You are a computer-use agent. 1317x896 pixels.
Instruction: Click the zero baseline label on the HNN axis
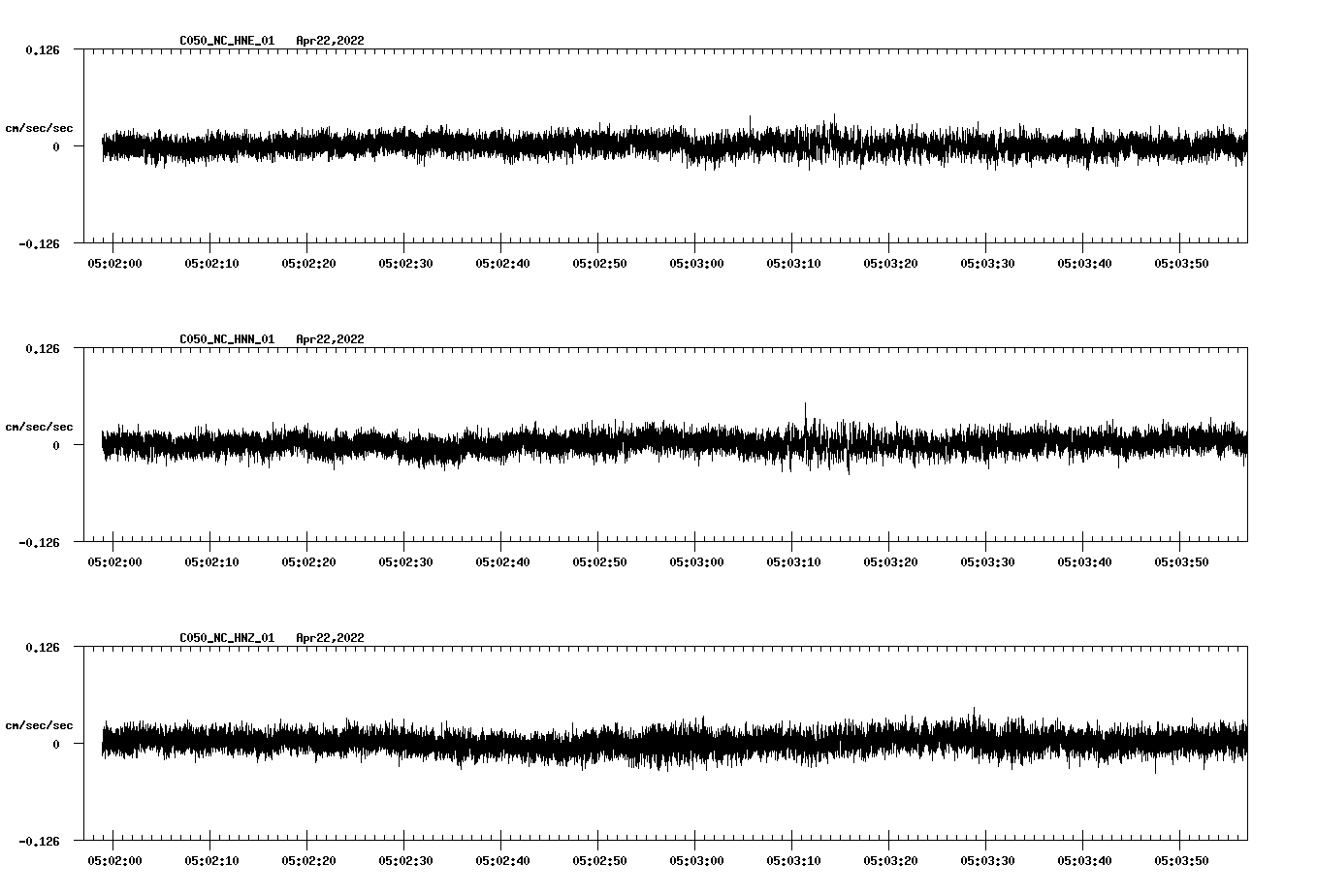click(x=56, y=445)
